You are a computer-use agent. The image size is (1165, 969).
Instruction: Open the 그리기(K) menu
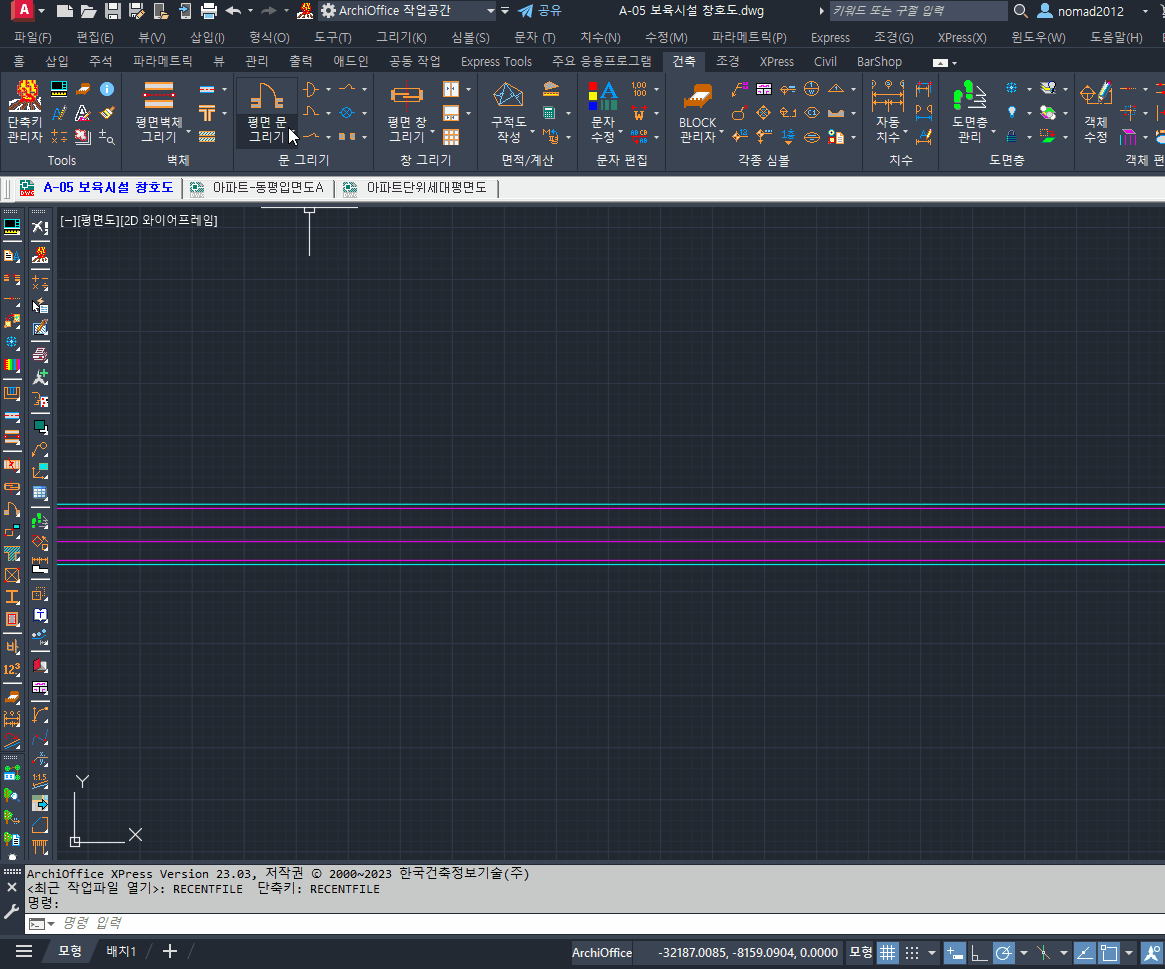coord(400,37)
